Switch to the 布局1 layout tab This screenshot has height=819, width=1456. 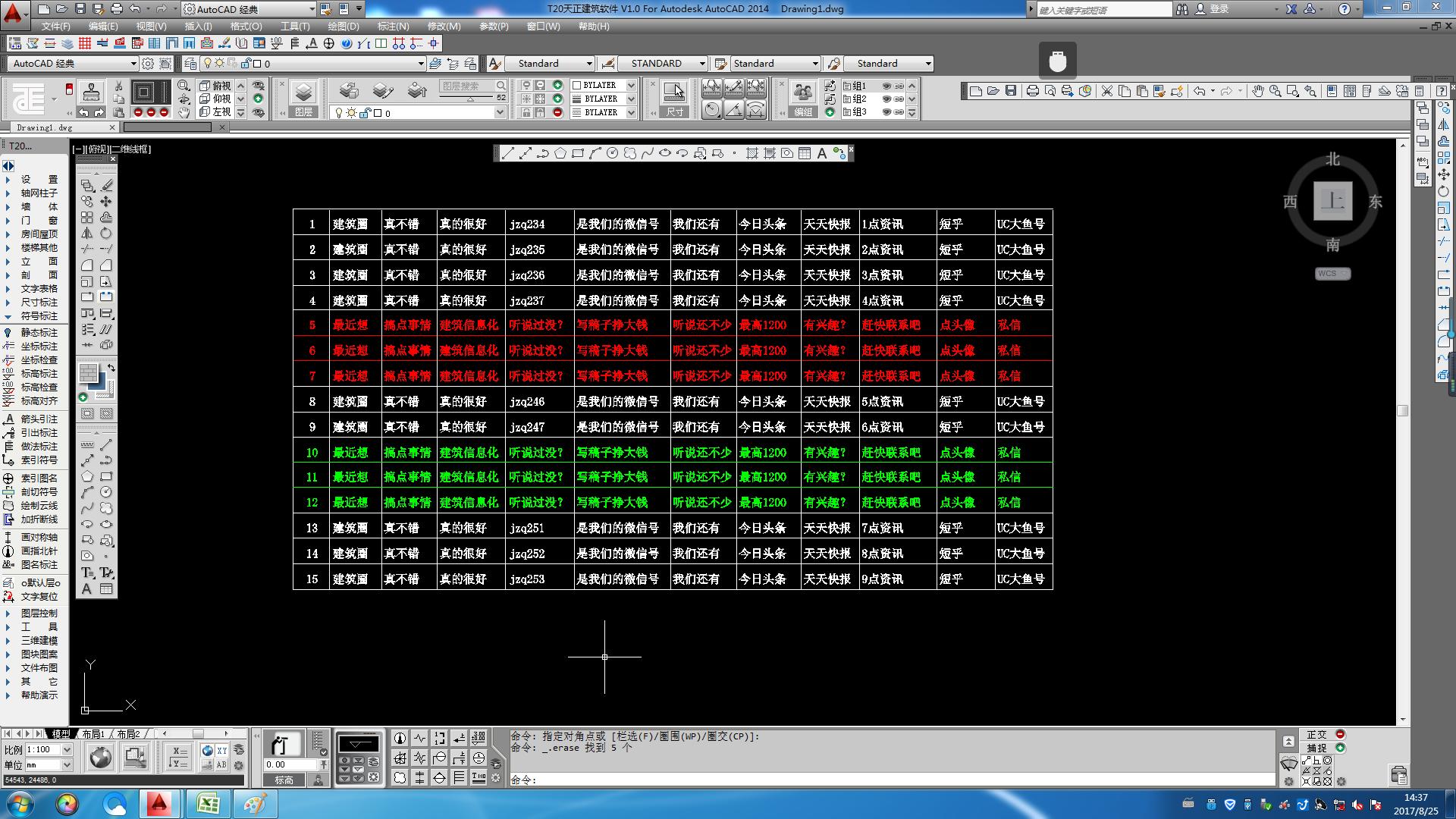click(x=93, y=734)
